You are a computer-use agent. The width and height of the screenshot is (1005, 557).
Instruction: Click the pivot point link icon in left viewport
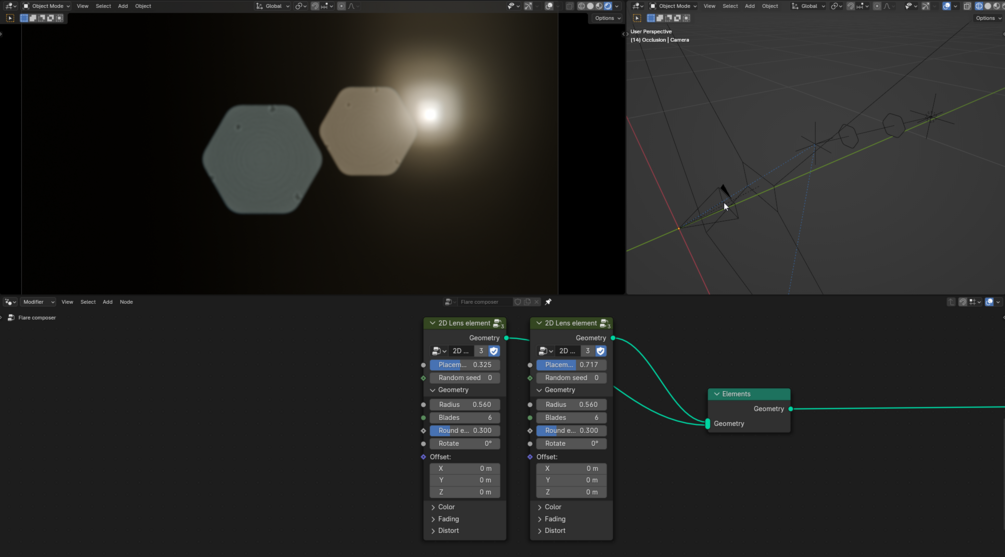[301, 6]
